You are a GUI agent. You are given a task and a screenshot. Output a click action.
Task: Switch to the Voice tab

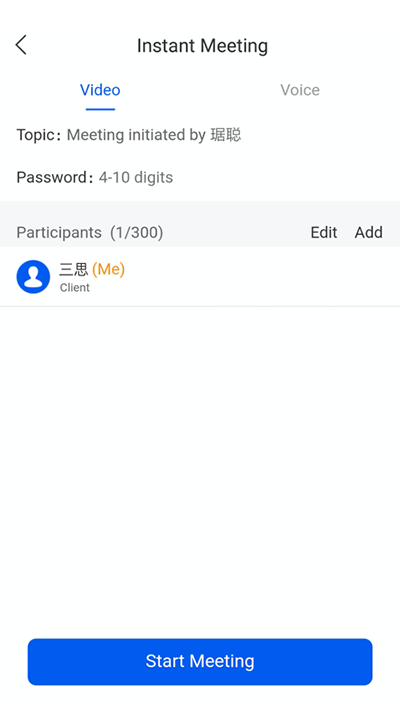click(300, 90)
